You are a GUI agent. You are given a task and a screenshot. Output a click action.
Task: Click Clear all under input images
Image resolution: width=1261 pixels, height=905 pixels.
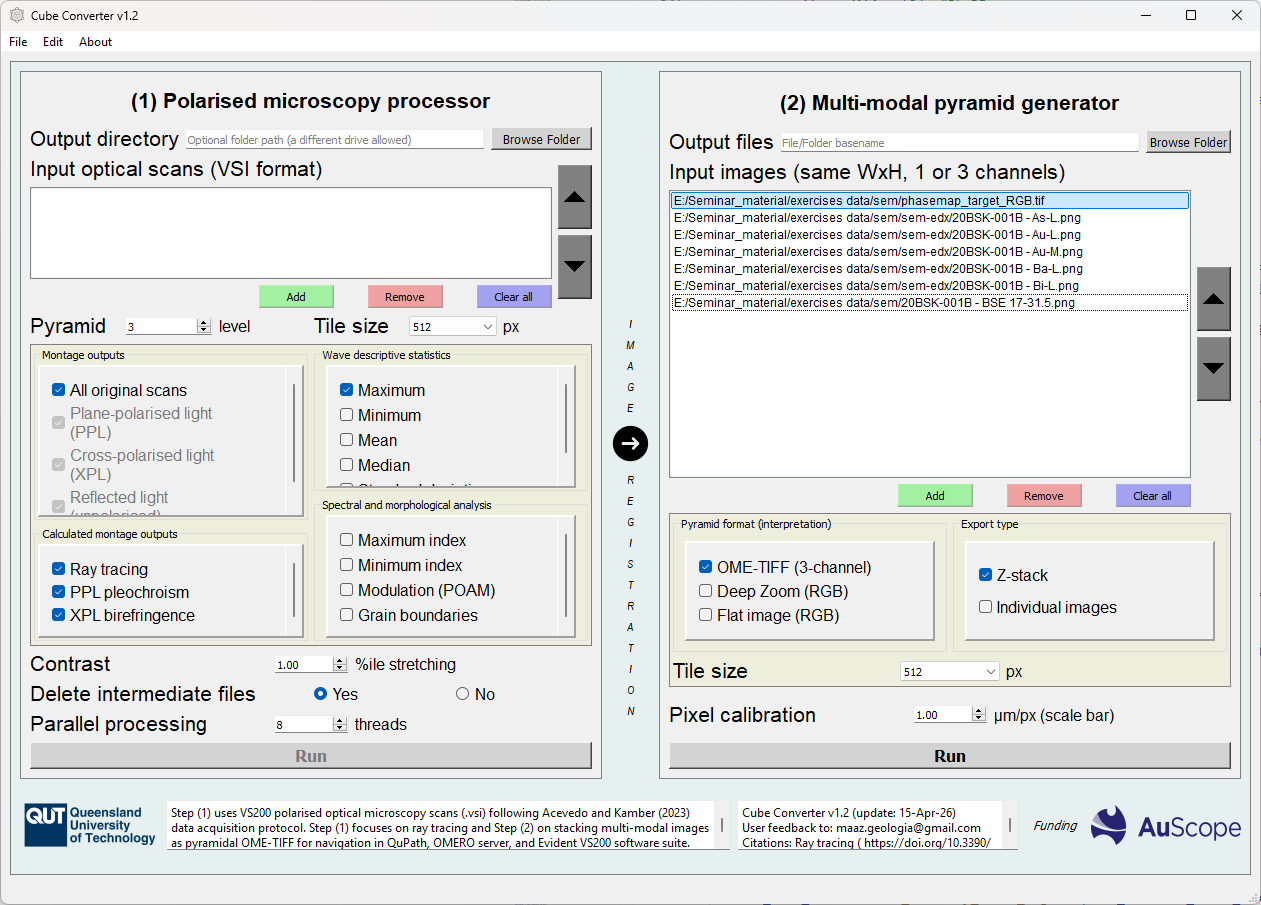click(x=1152, y=496)
